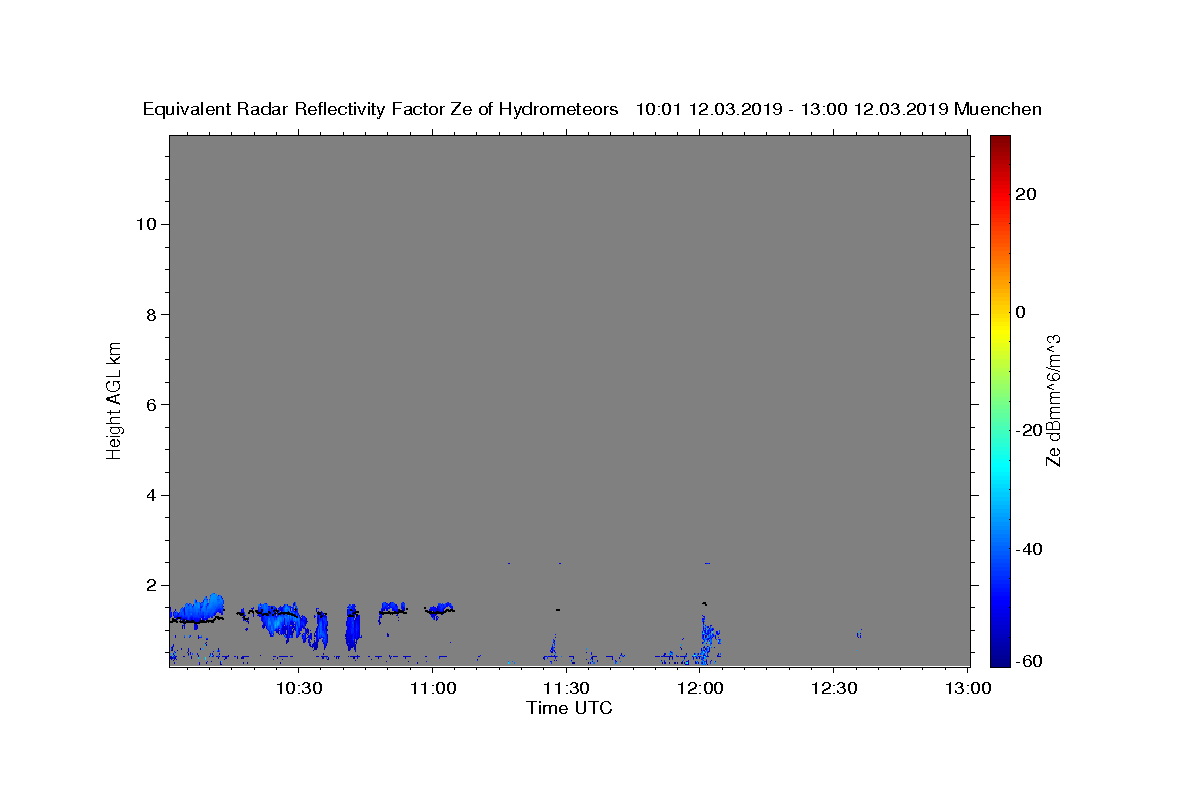This screenshot has height=800, width=1200.
Task: Click the colorbar value '20'
Action: pyautogui.click(x=1025, y=194)
